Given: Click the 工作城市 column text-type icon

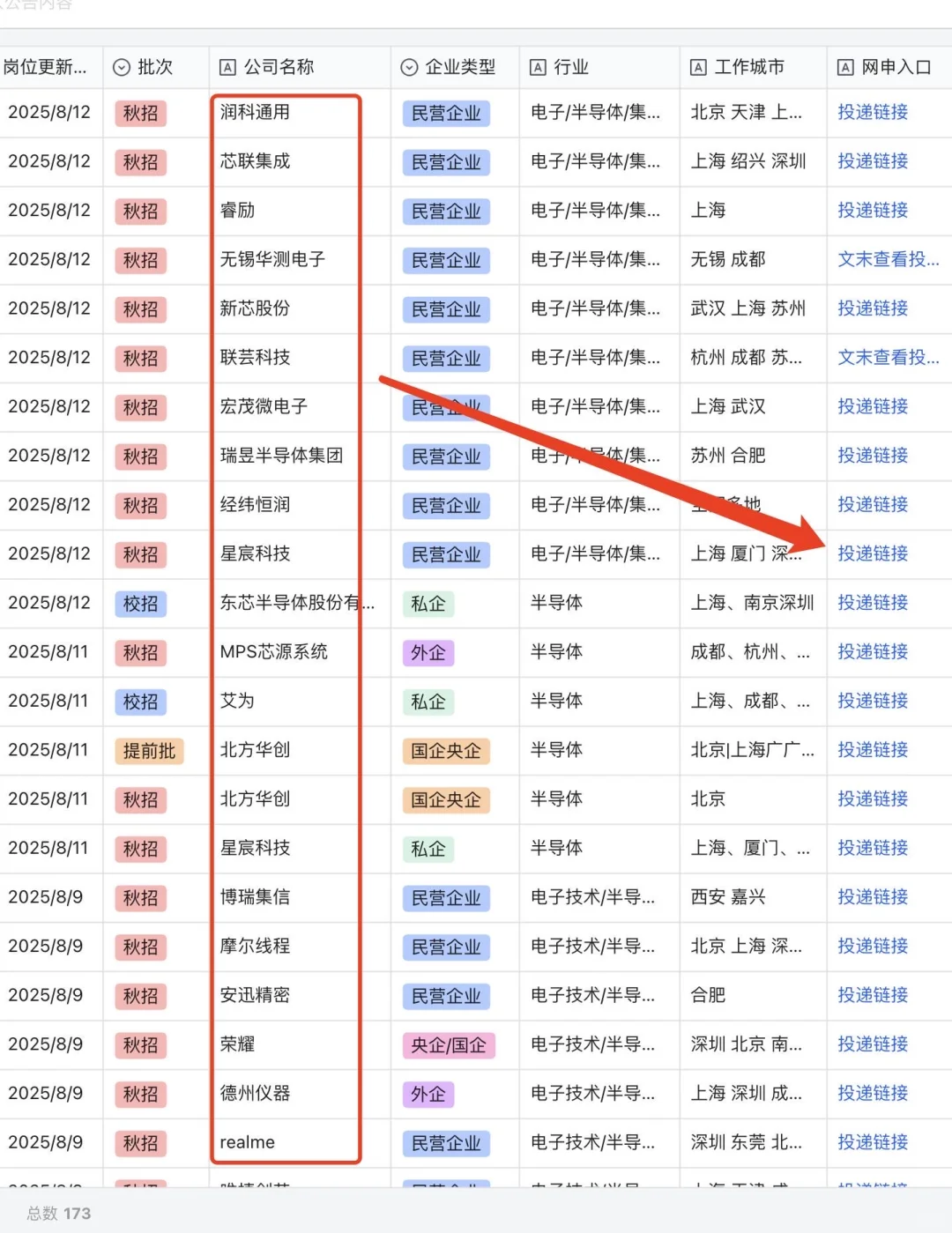Looking at the screenshot, I should coord(698,67).
